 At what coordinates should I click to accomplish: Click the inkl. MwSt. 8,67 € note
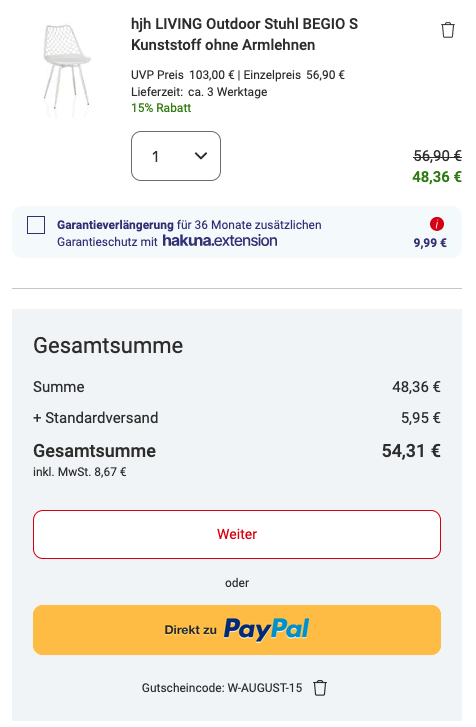[x=80, y=472]
